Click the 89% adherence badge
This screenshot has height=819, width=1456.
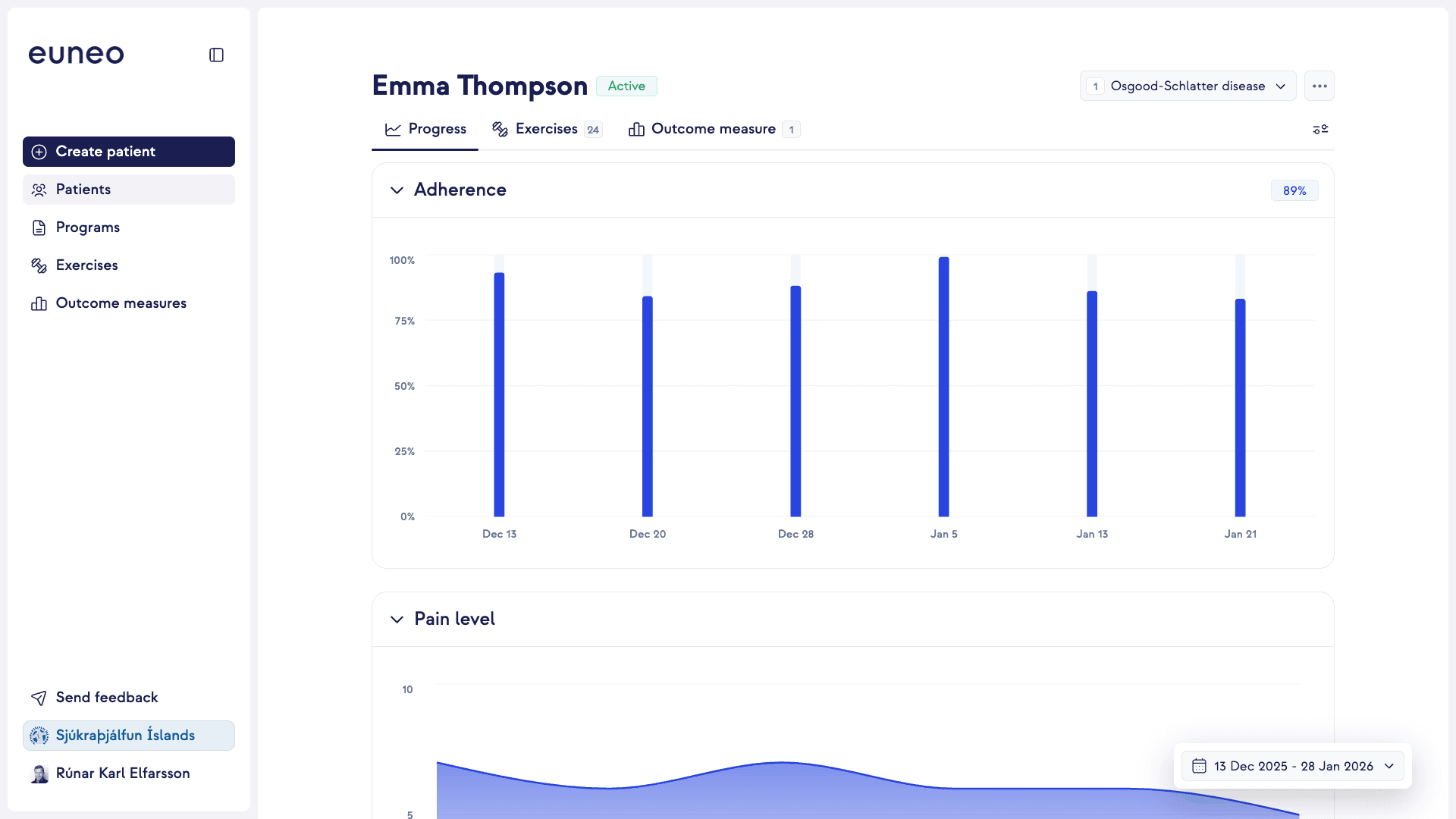coord(1294,190)
